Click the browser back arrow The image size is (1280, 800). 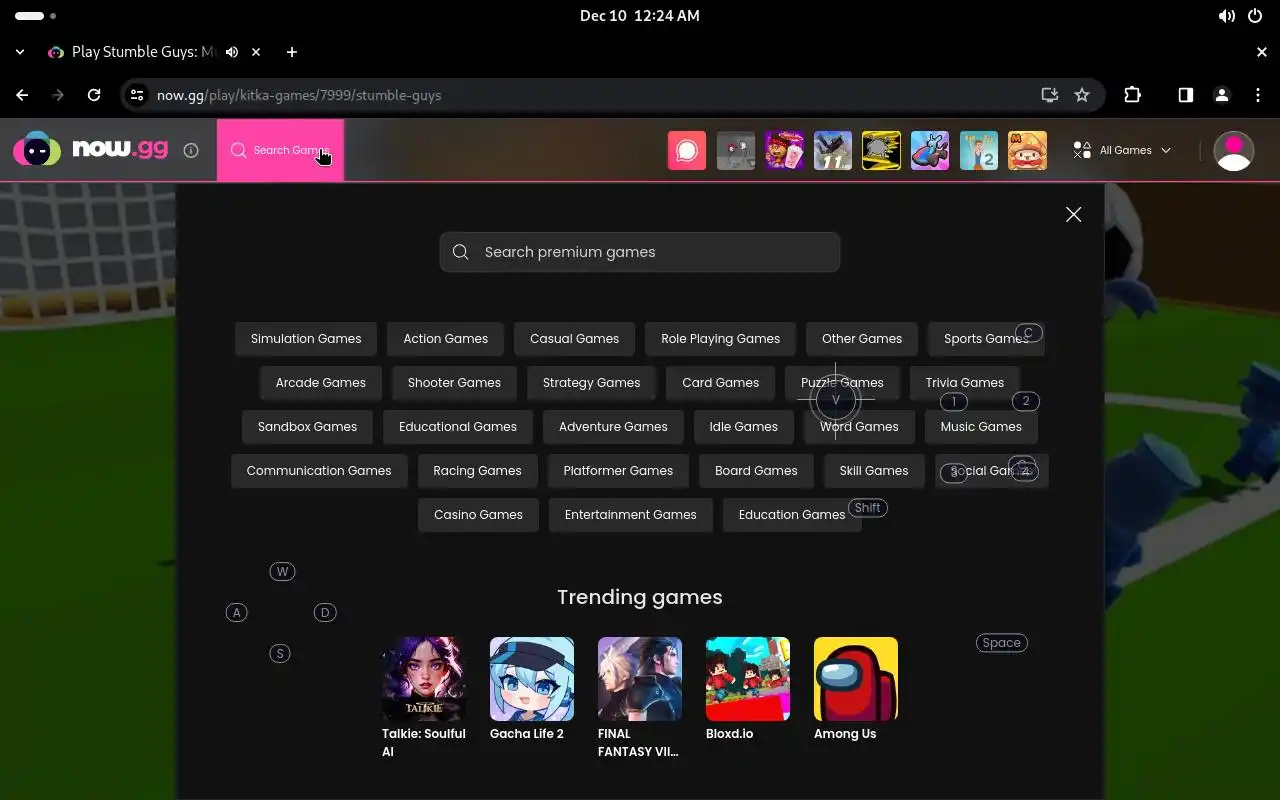(22, 95)
